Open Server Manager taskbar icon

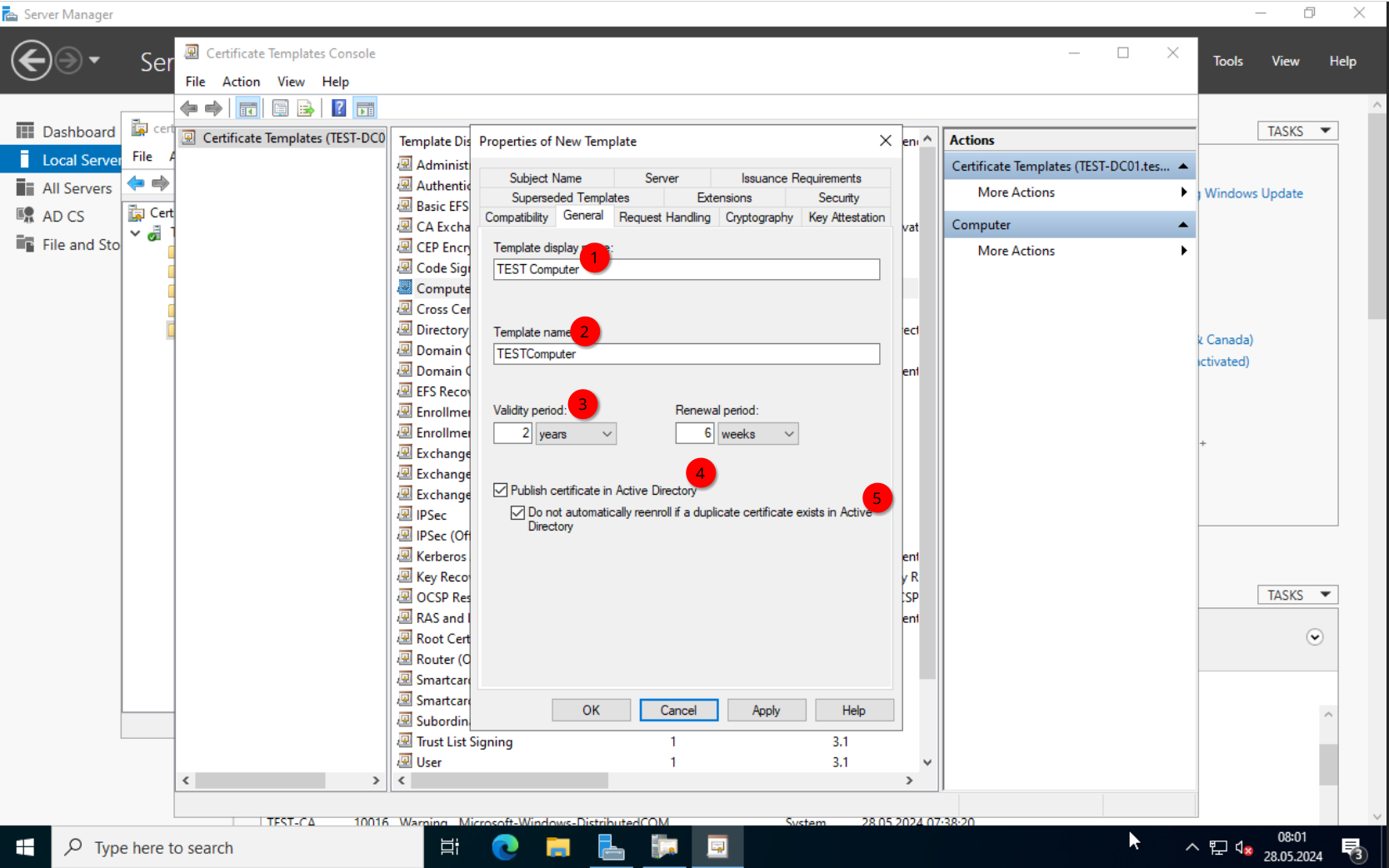(612, 847)
